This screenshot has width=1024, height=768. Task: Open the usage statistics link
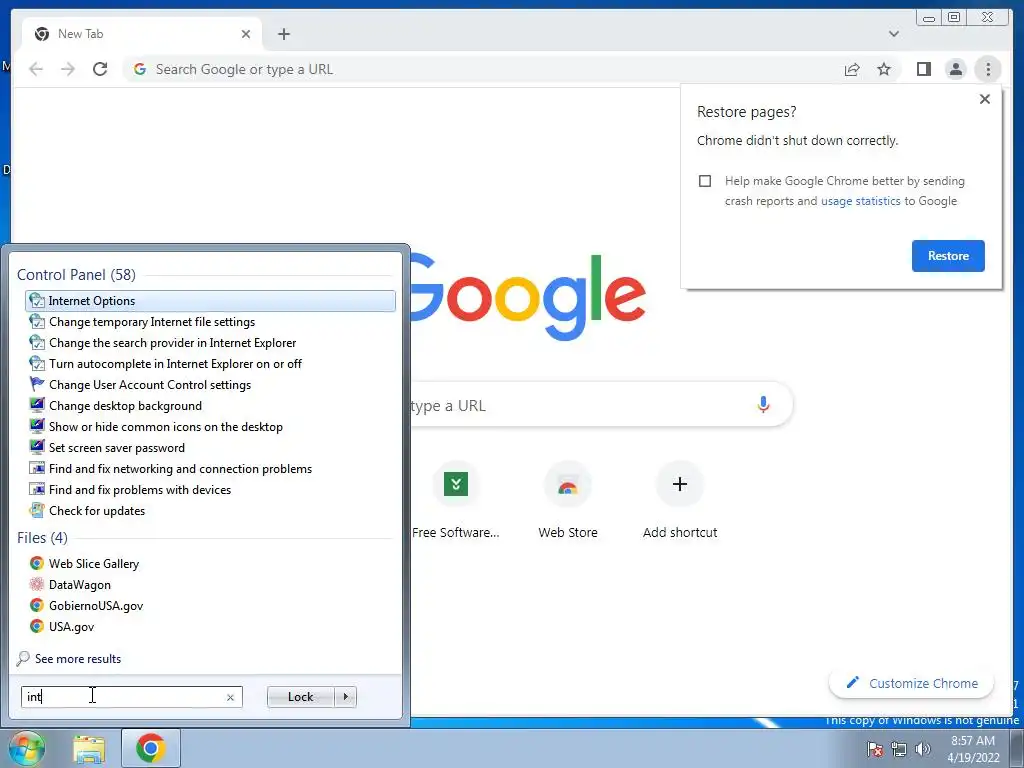pos(860,201)
